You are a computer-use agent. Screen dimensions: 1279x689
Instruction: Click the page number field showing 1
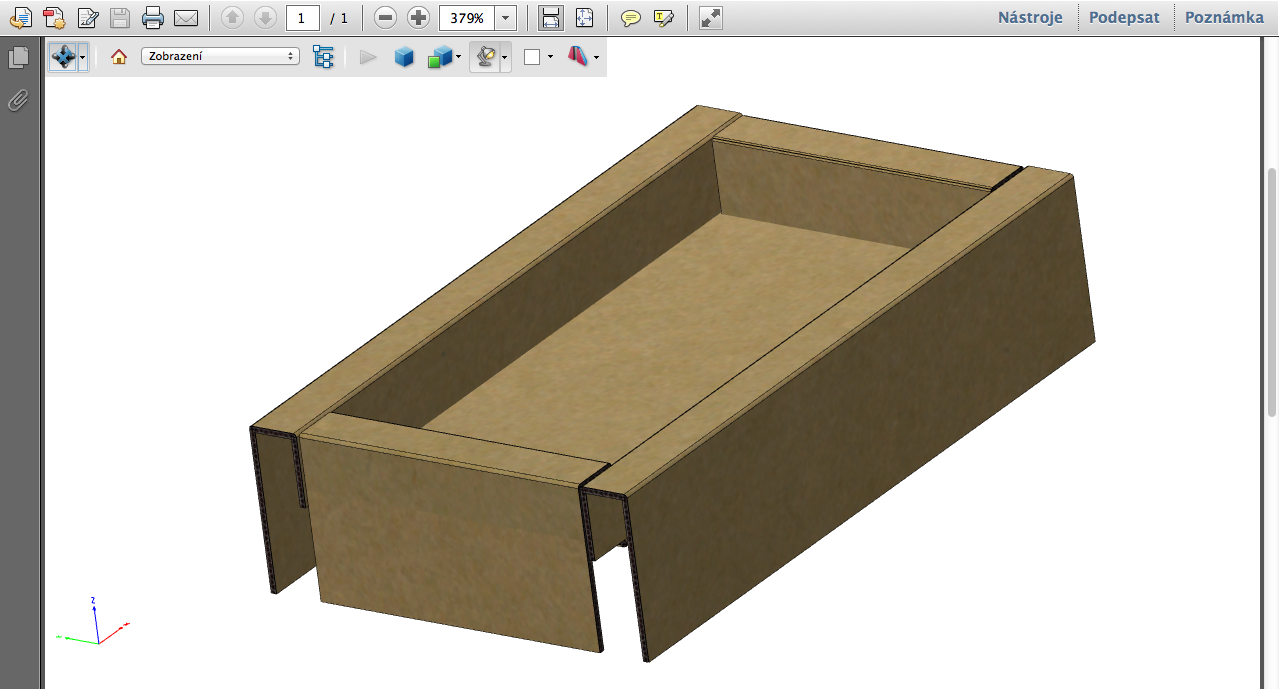coord(302,17)
